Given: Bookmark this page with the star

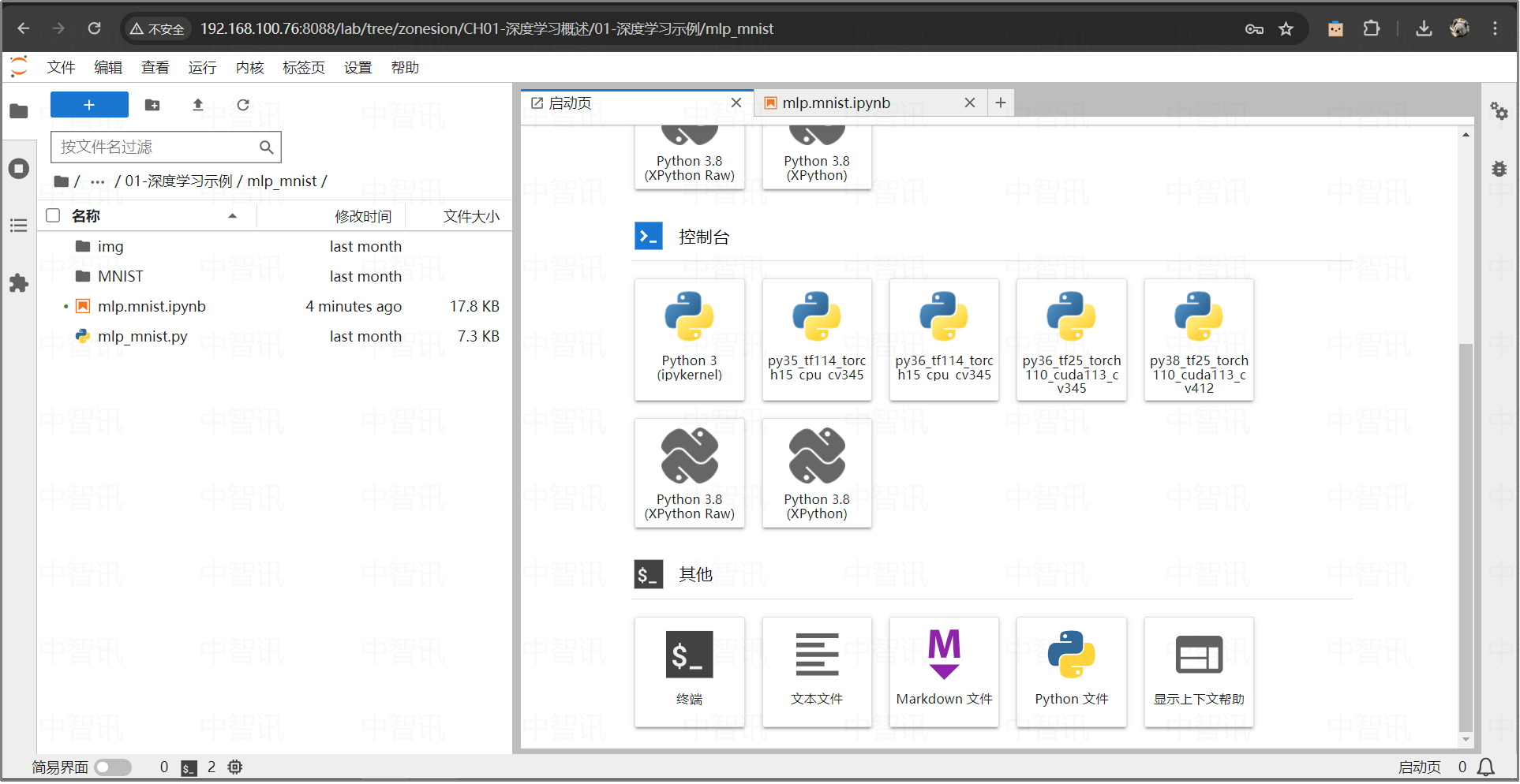Looking at the screenshot, I should tap(1286, 29).
